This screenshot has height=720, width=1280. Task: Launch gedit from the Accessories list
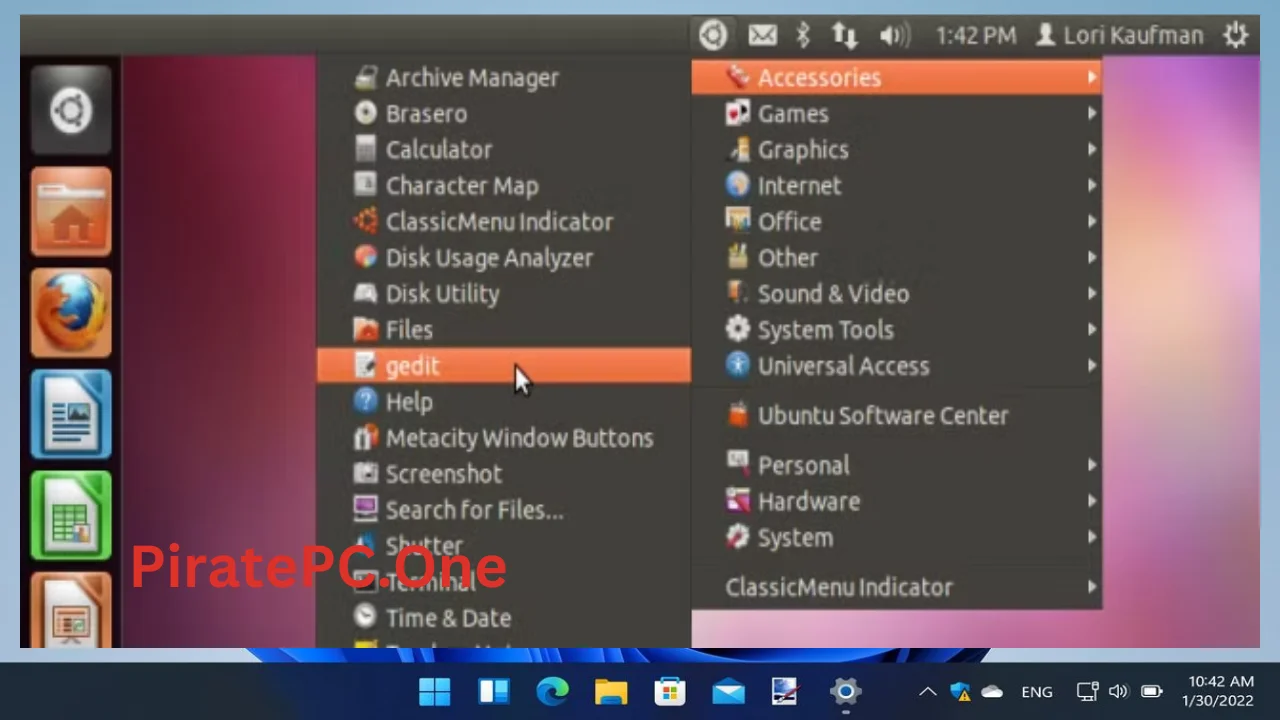[x=504, y=366]
